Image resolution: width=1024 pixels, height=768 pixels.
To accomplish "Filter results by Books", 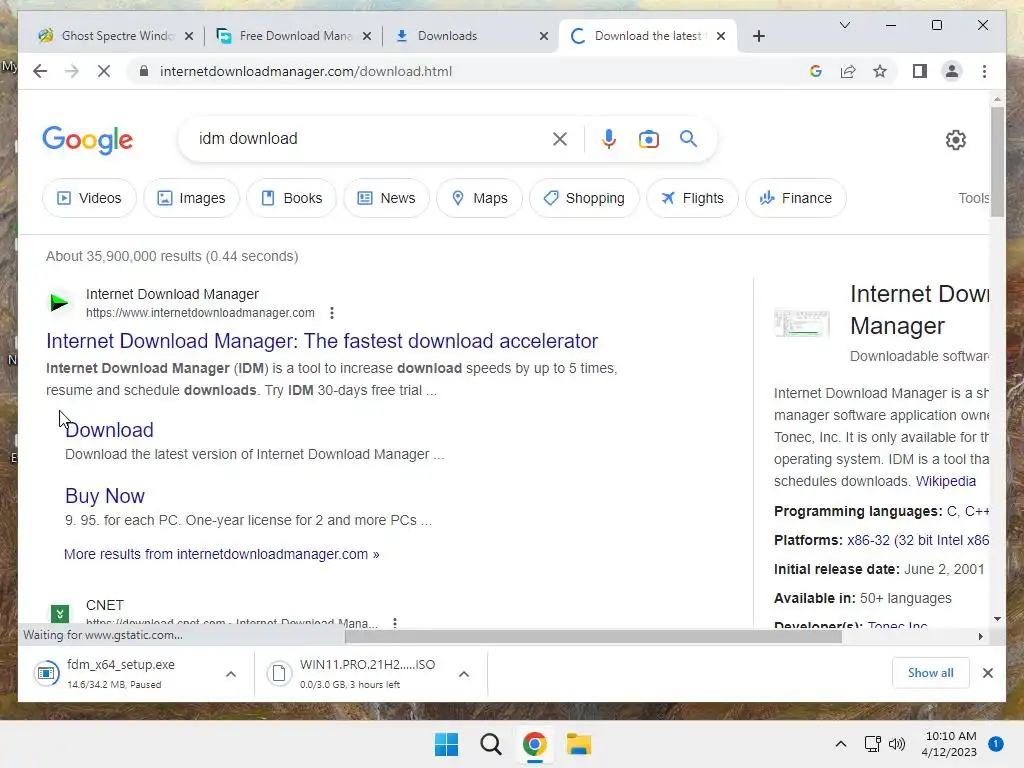I will 291,198.
